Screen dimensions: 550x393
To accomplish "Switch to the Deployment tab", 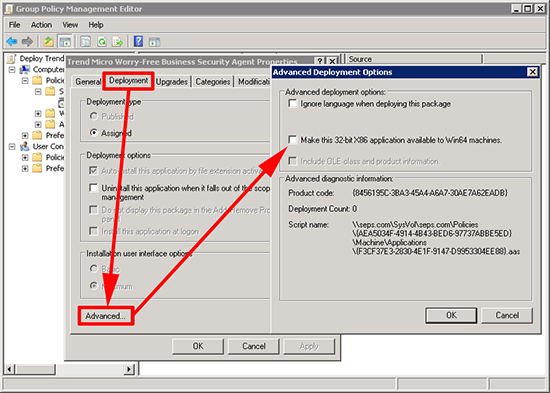I will tap(128, 81).
